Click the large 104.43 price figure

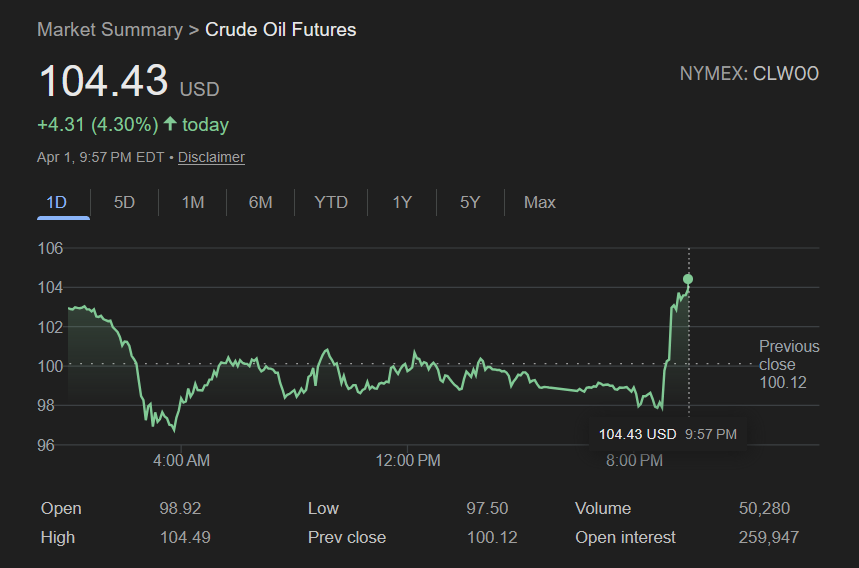(102, 81)
